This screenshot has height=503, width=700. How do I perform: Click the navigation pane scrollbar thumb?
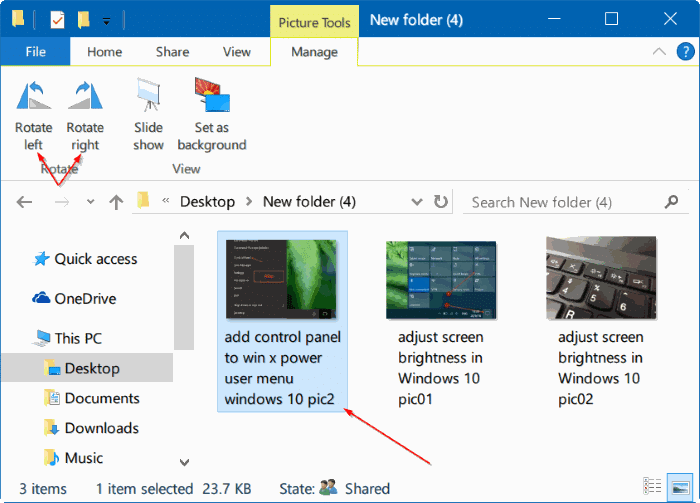point(184,297)
